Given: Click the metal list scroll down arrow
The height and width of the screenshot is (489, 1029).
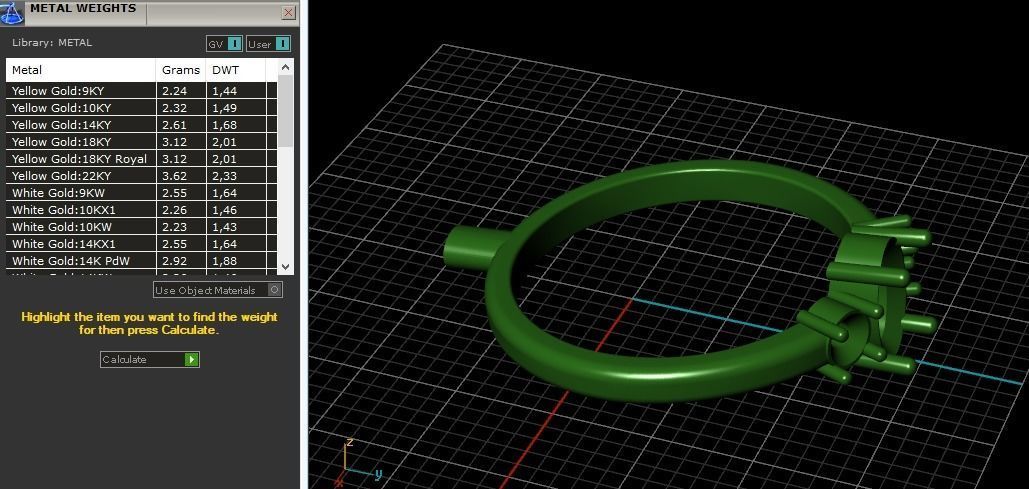Looking at the screenshot, I should [x=285, y=266].
